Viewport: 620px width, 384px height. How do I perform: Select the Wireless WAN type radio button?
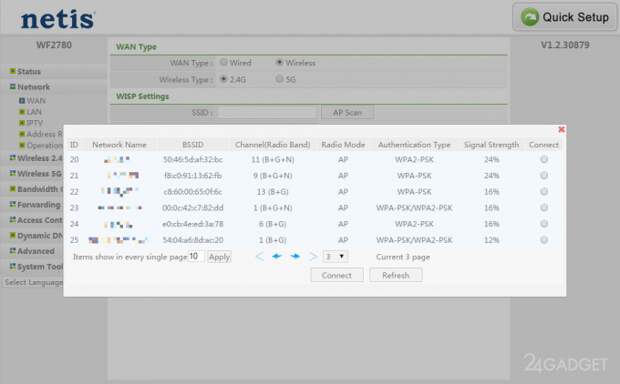pos(279,62)
